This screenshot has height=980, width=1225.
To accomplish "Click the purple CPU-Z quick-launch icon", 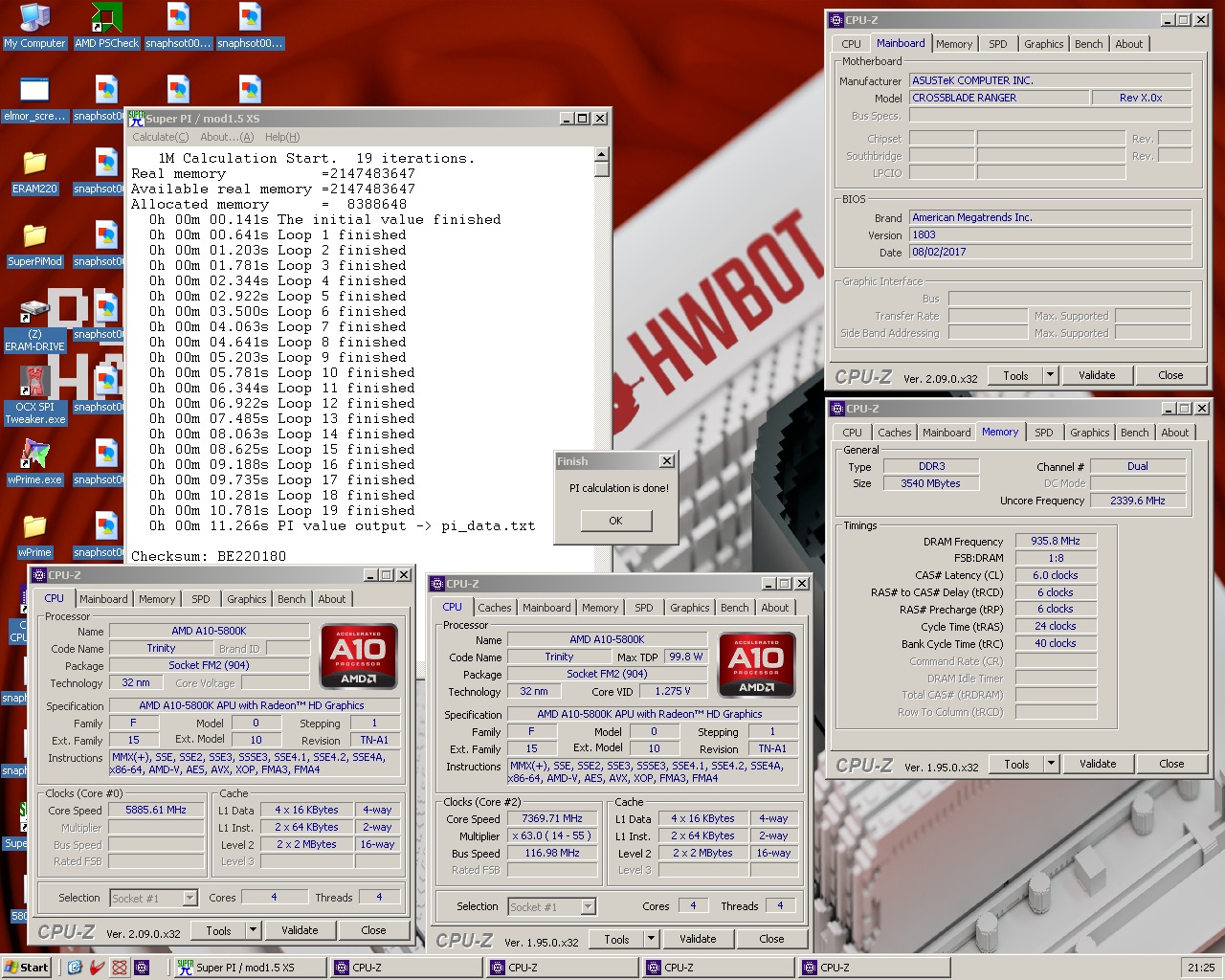I will pyautogui.click(x=142, y=968).
